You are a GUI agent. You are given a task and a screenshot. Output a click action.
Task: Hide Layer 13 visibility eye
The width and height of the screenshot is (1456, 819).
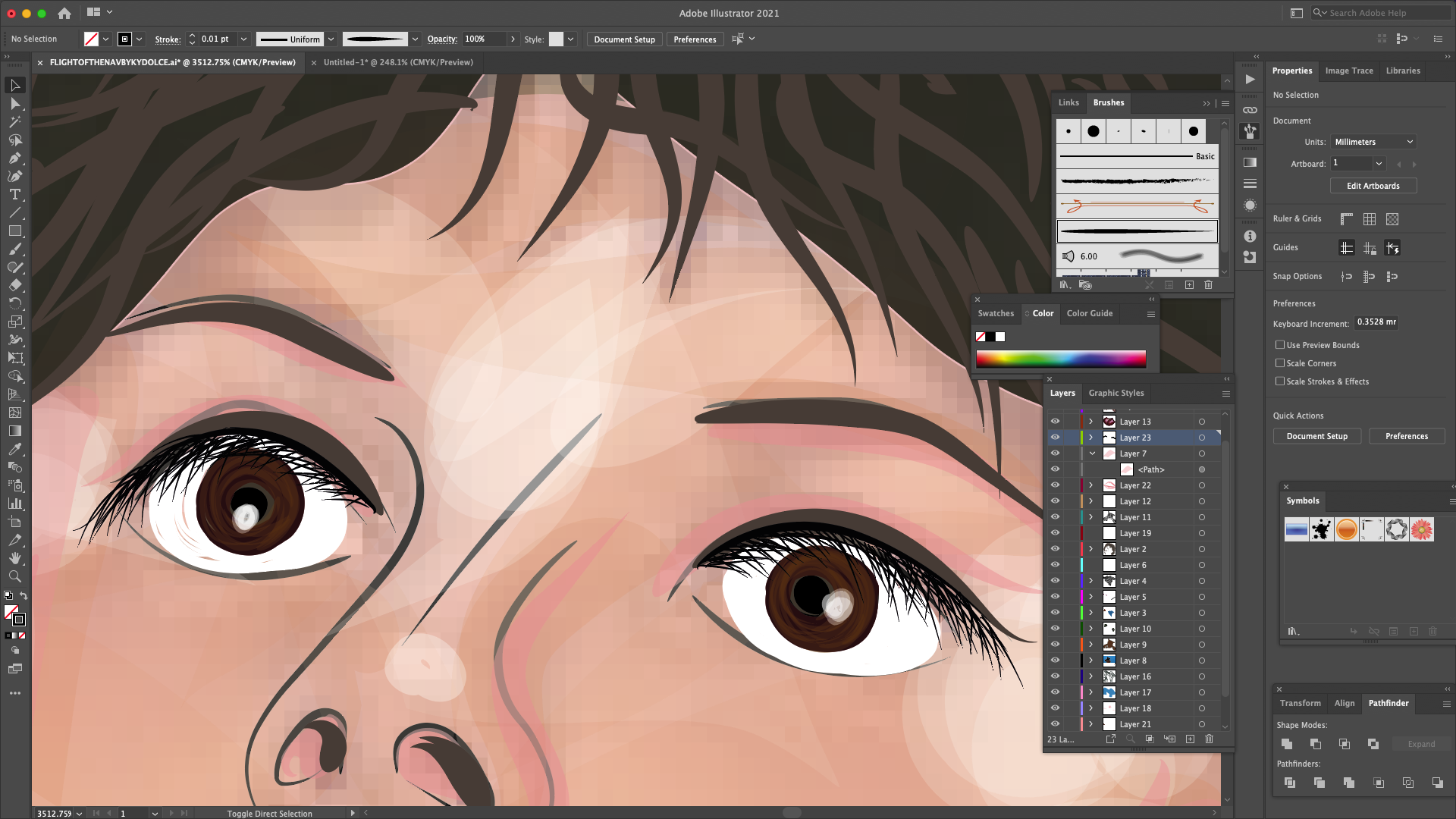click(1055, 422)
